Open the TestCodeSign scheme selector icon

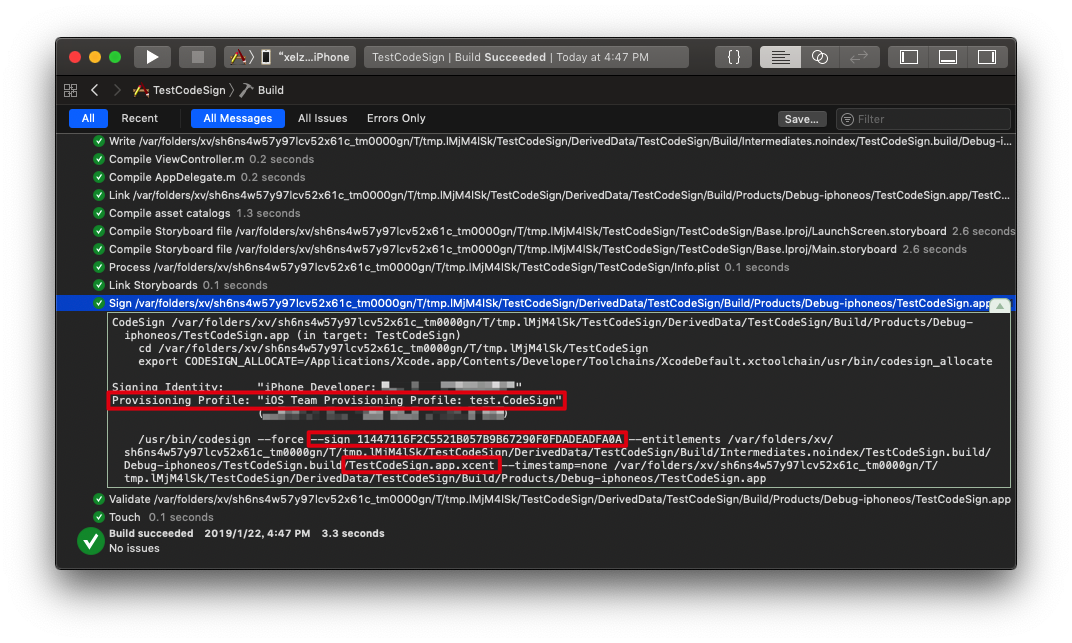coord(238,57)
